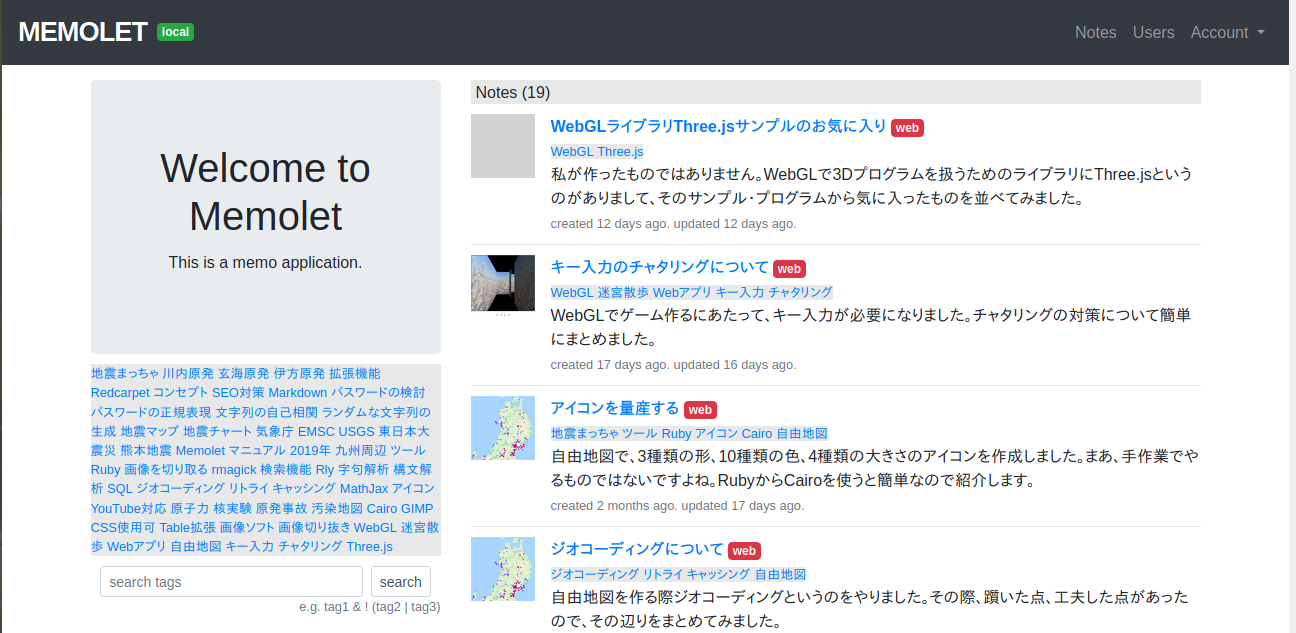The image size is (1296, 633).
Task: Open the map thumbnail beside ジオコーディングについて
Action: point(503,569)
